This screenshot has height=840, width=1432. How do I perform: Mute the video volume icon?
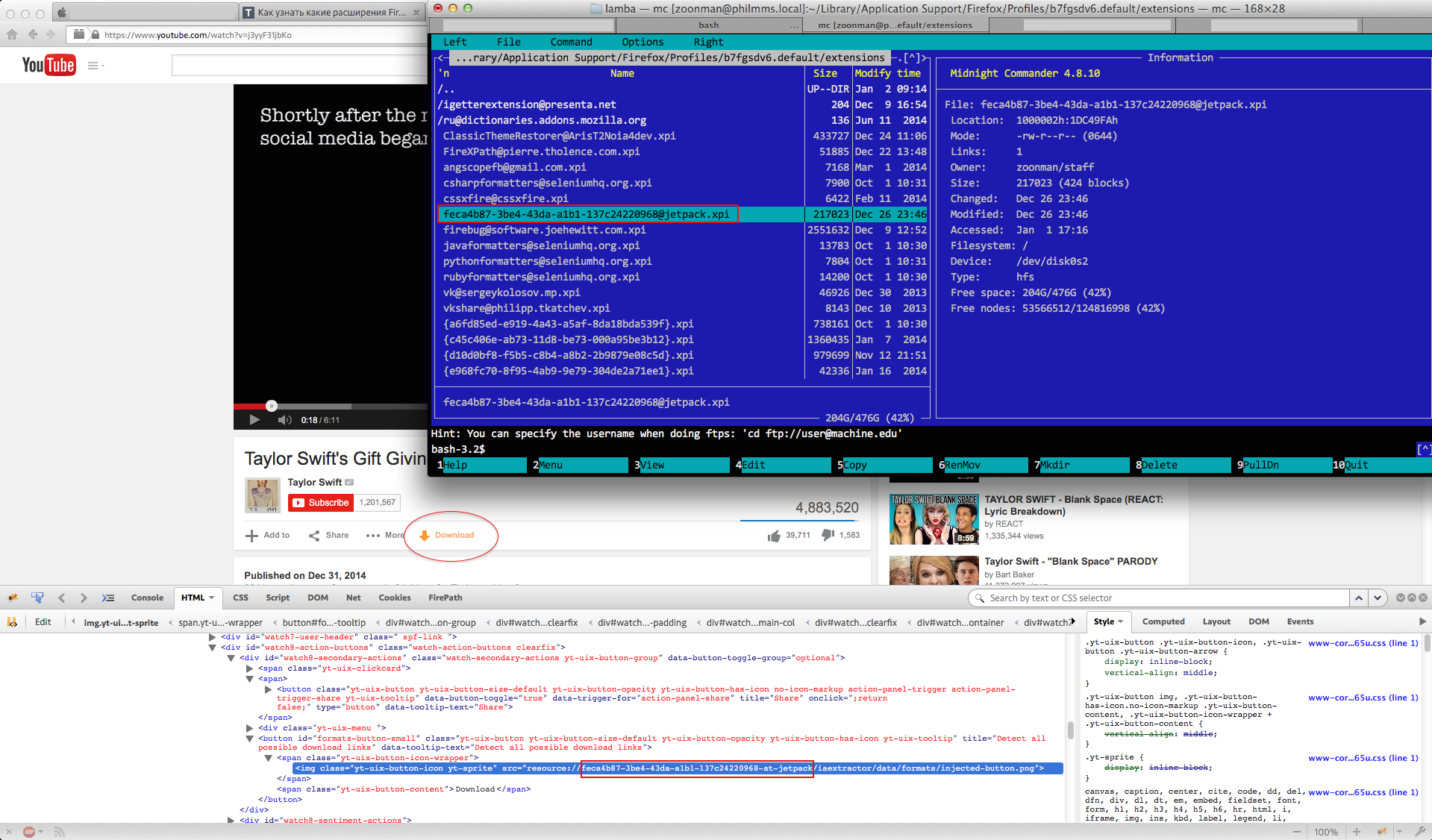pos(284,420)
